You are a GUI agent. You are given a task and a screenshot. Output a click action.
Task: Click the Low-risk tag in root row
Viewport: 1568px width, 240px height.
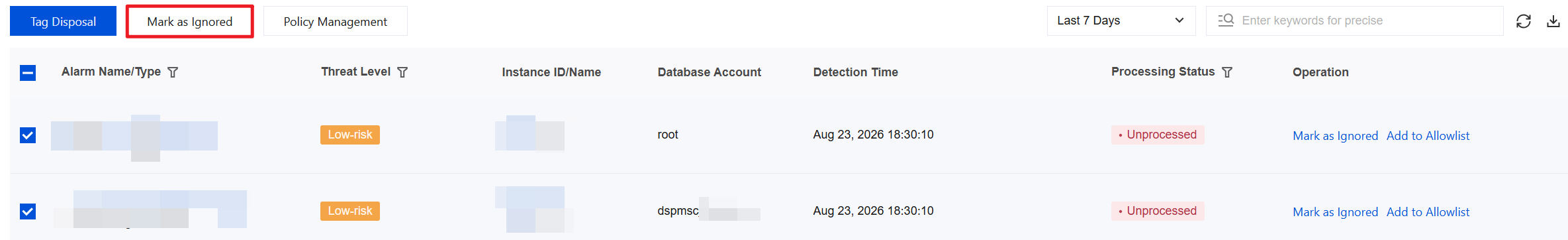[350, 135]
